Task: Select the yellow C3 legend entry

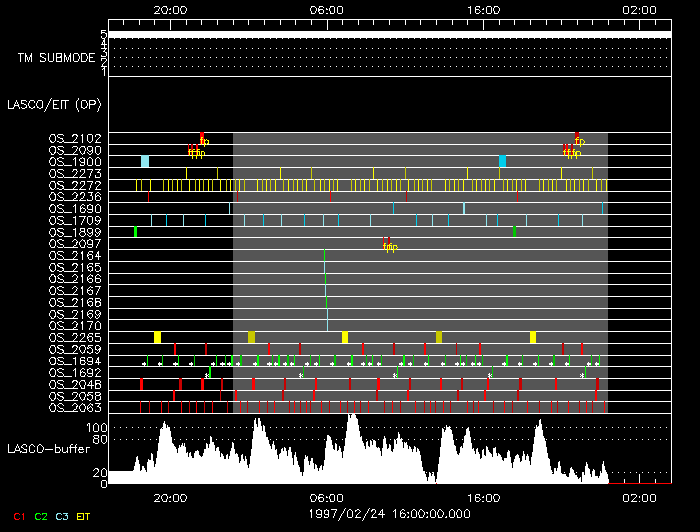Action: click(63, 516)
